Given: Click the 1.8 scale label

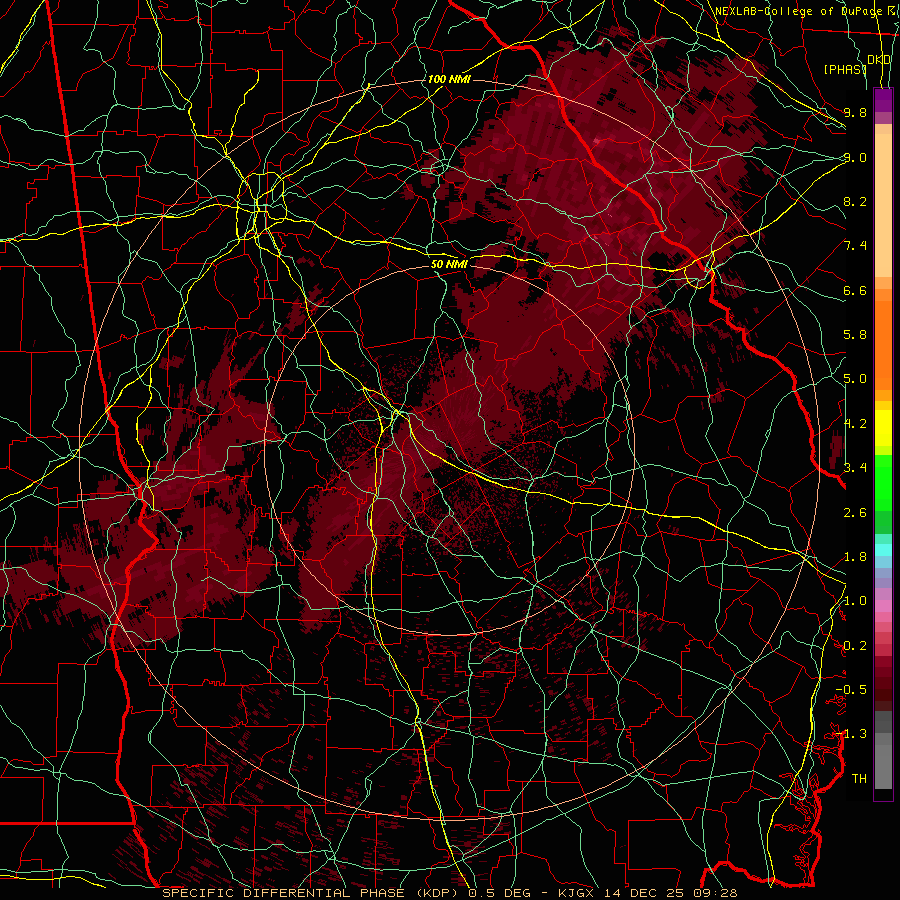Looking at the screenshot, I should tap(855, 557).
